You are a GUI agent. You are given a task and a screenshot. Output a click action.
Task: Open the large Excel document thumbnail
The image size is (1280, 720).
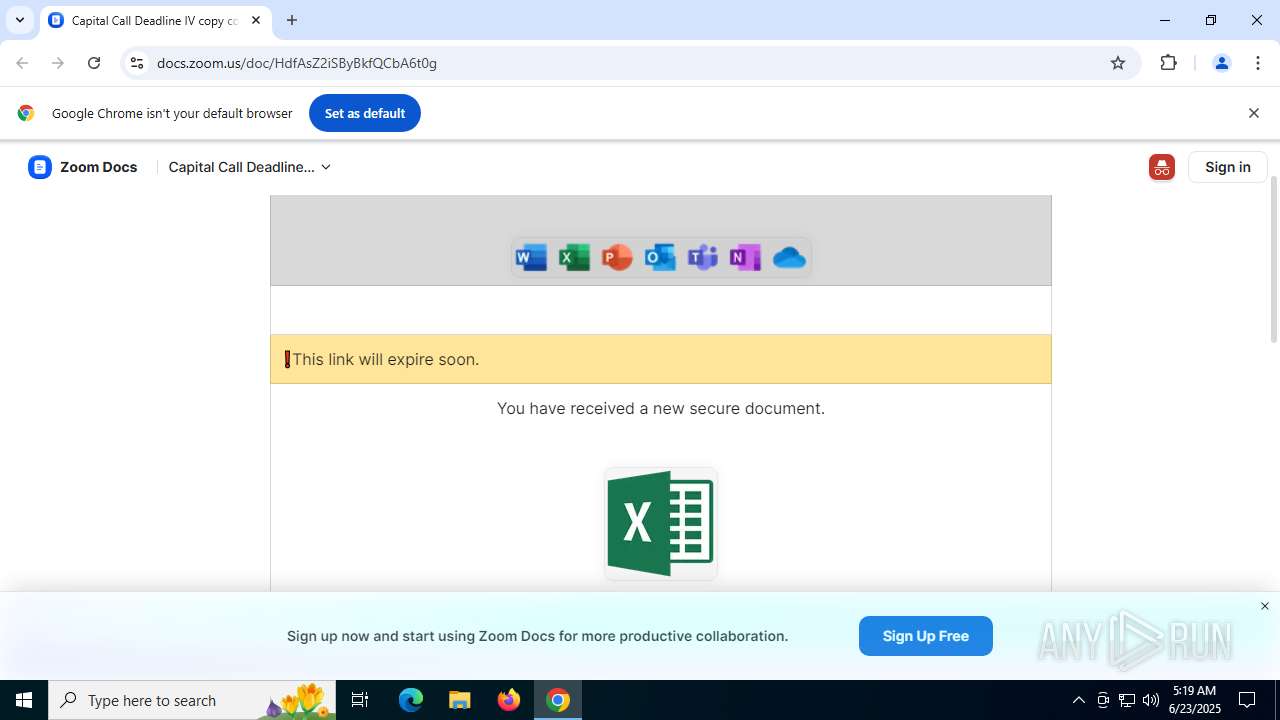tap(661, 524)
